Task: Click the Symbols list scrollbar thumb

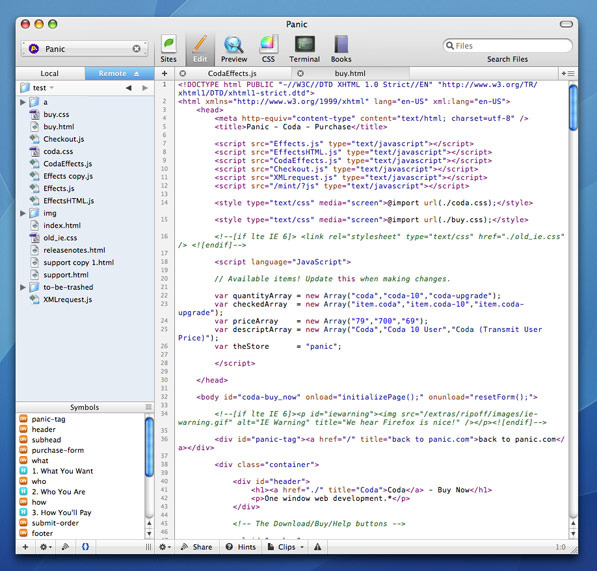Action: tap(149, 447)
